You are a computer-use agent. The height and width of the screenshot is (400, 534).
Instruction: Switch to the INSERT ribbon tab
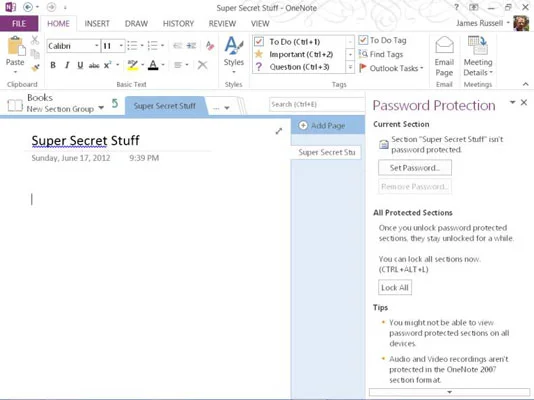coord(97,23)
